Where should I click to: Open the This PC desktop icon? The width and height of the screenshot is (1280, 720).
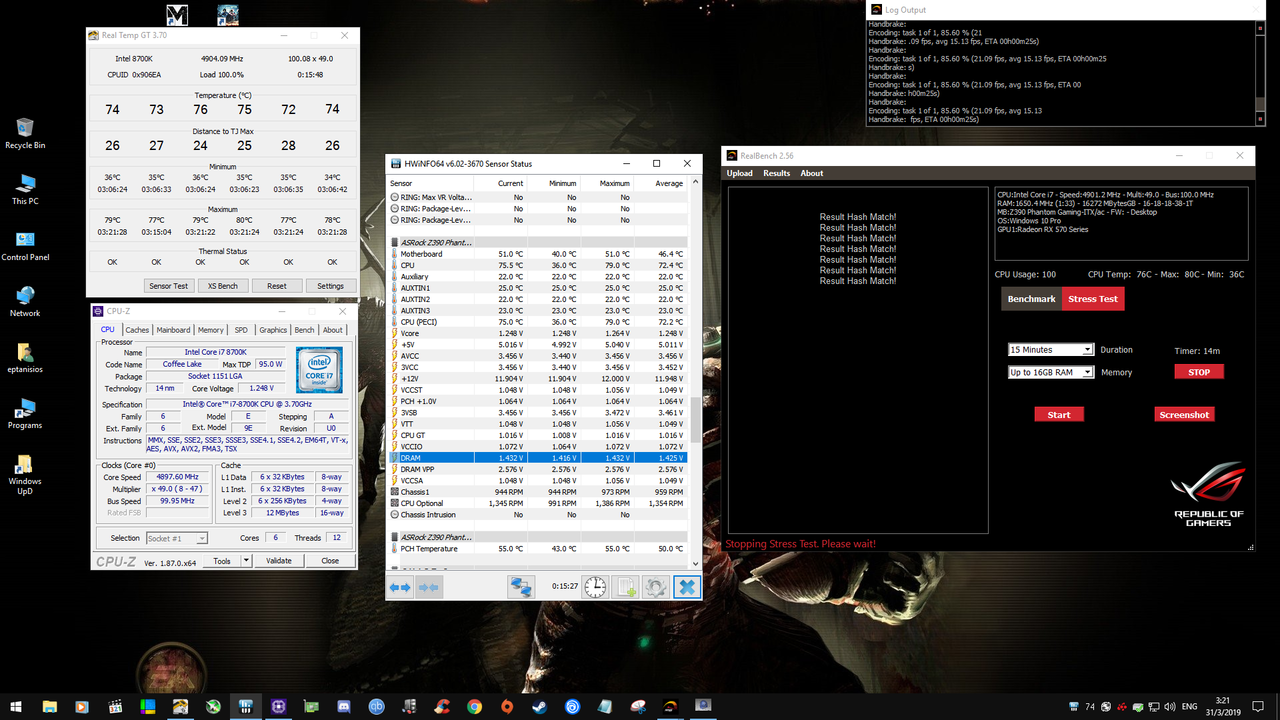point(25,189)
